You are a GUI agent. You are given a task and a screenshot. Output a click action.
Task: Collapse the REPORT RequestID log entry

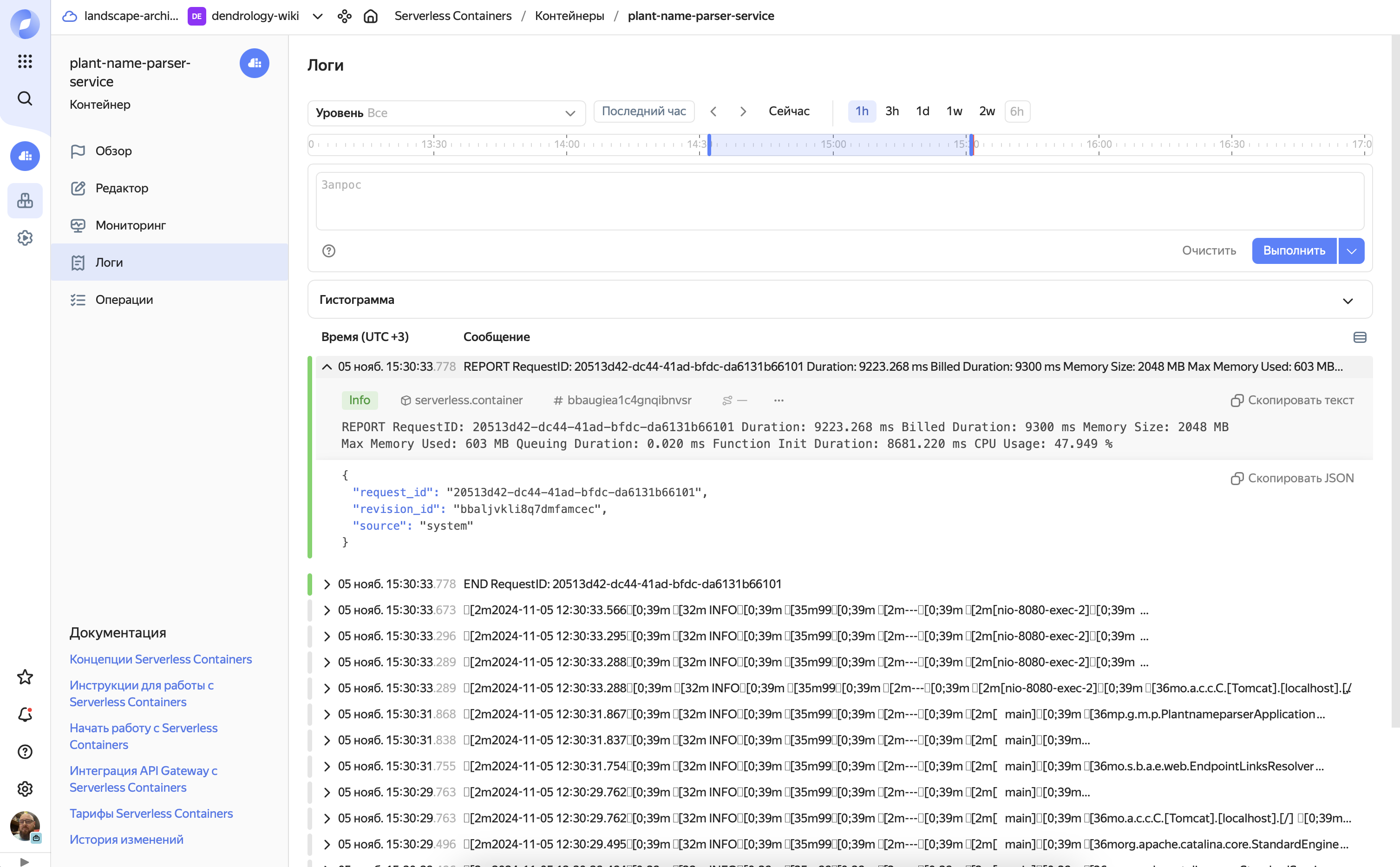click(327, 367)
